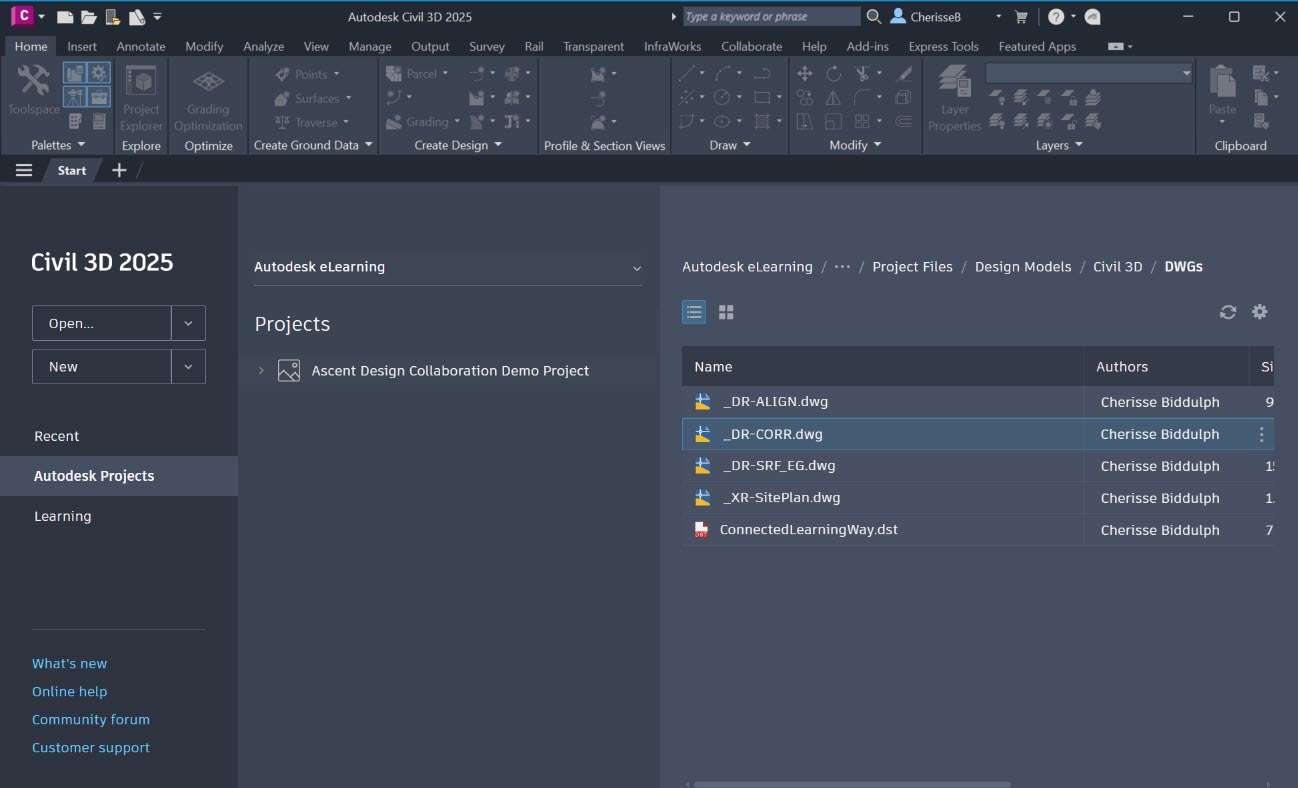Switch to list view
The height and width of the screenshot is (788, 1298).
[694, 312]
